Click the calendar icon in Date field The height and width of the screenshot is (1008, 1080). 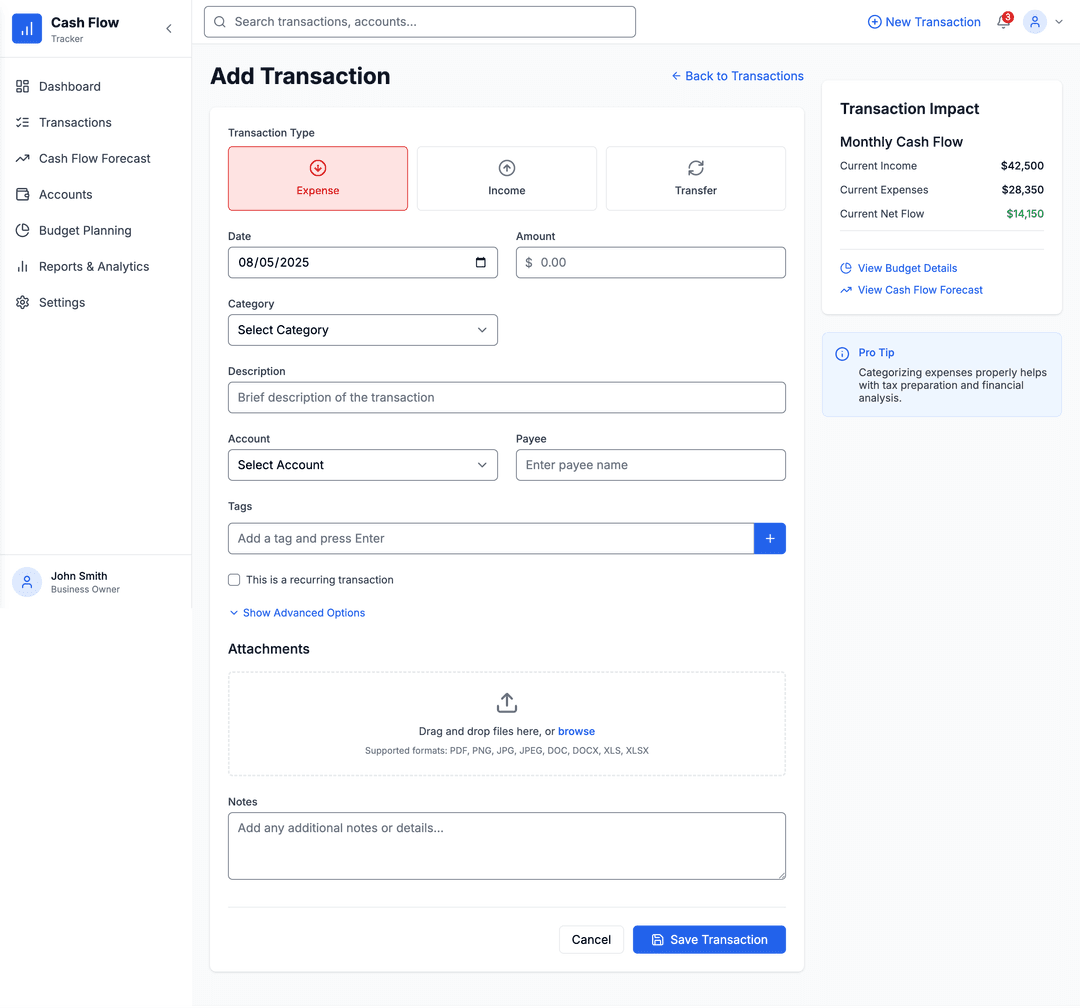tap(481, 263)
